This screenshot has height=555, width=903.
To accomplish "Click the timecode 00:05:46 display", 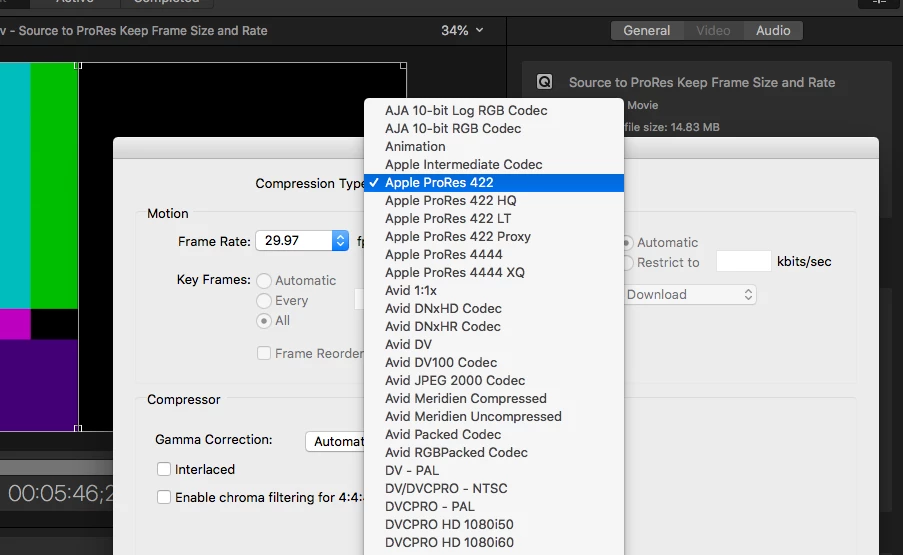I will pyautogui.click(x=60, y=493).
